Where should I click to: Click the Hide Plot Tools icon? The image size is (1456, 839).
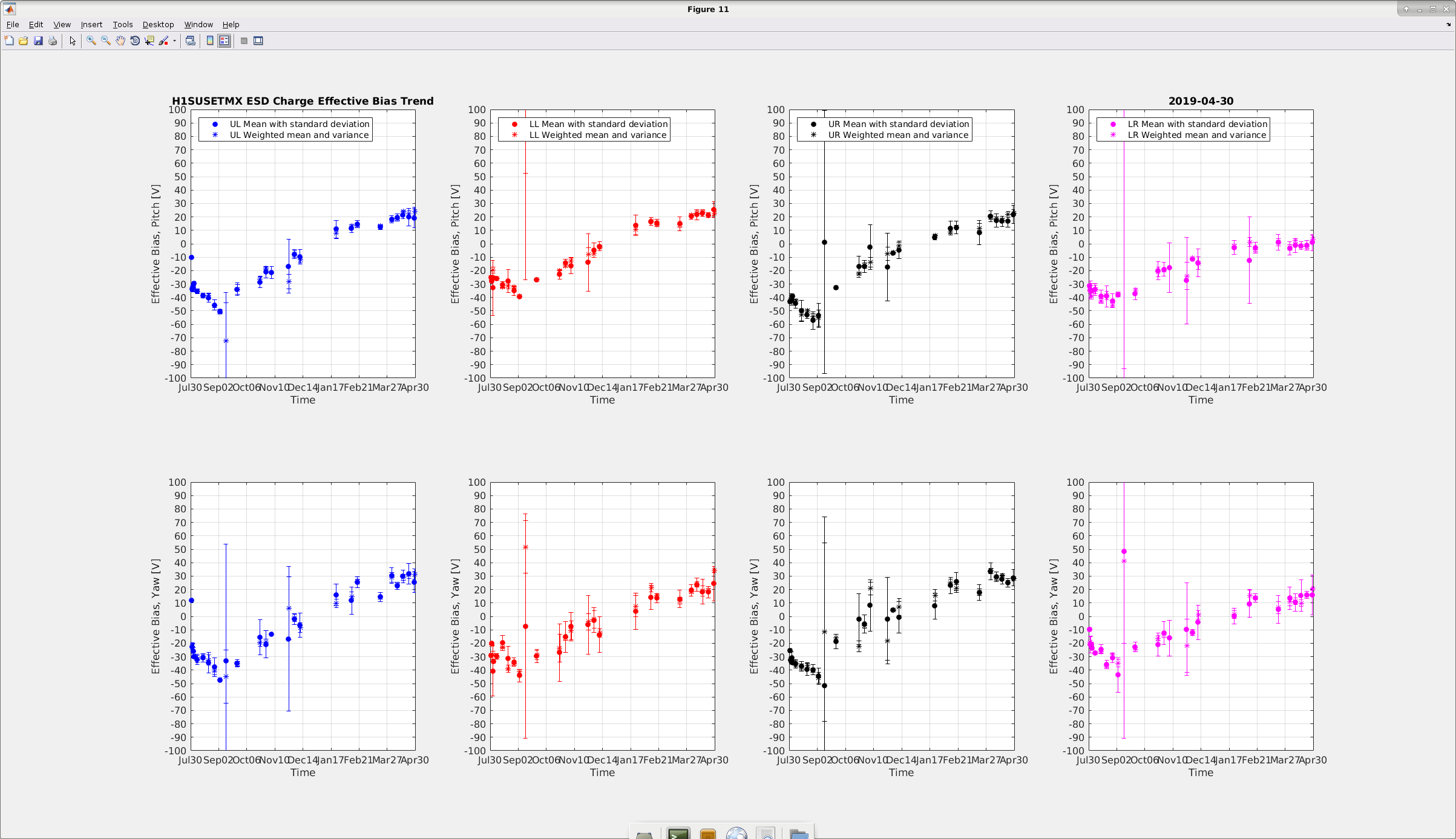pyautogui.click(x=244, y=41)
